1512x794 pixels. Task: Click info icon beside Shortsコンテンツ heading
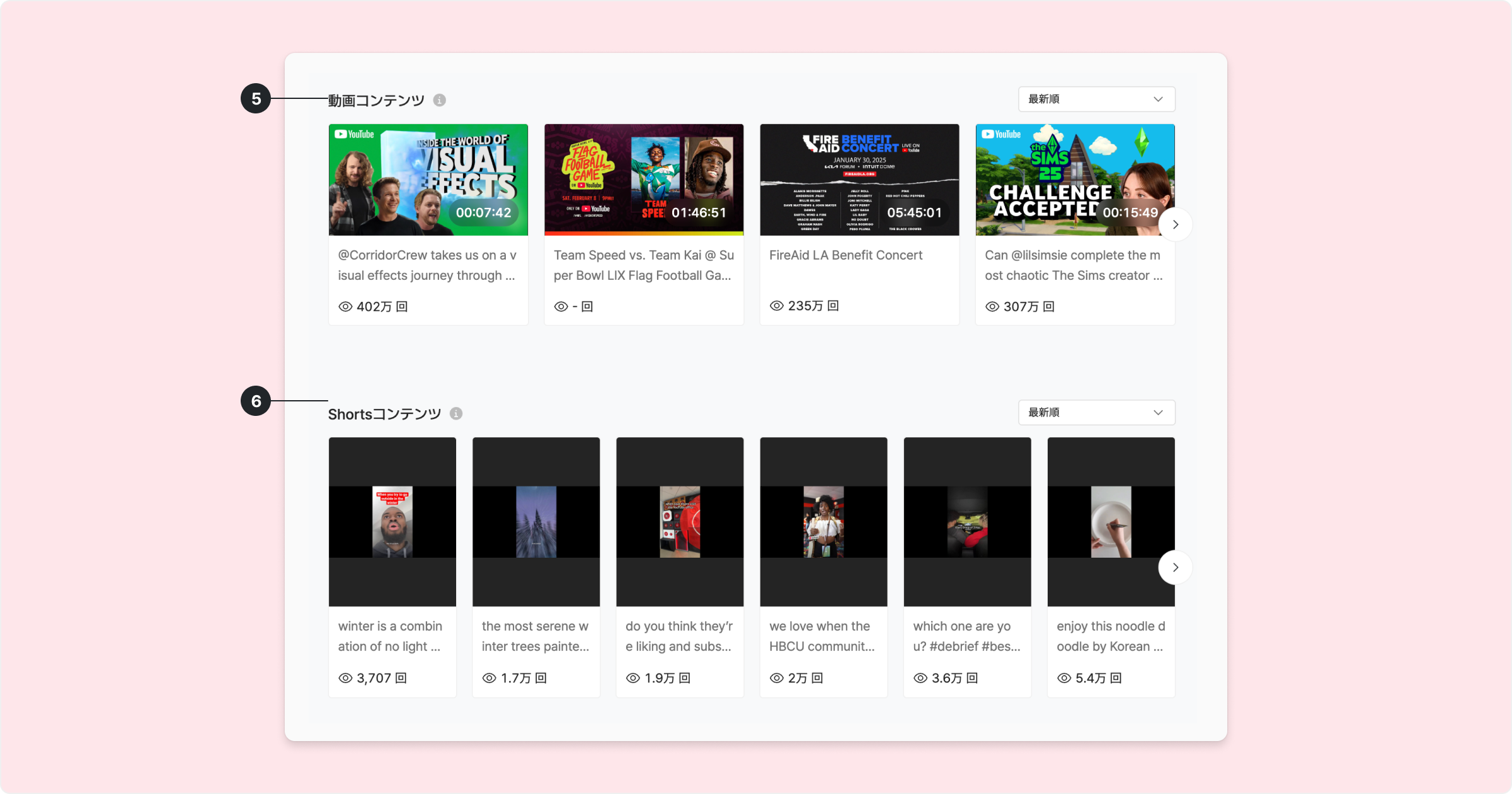(456, 413)
